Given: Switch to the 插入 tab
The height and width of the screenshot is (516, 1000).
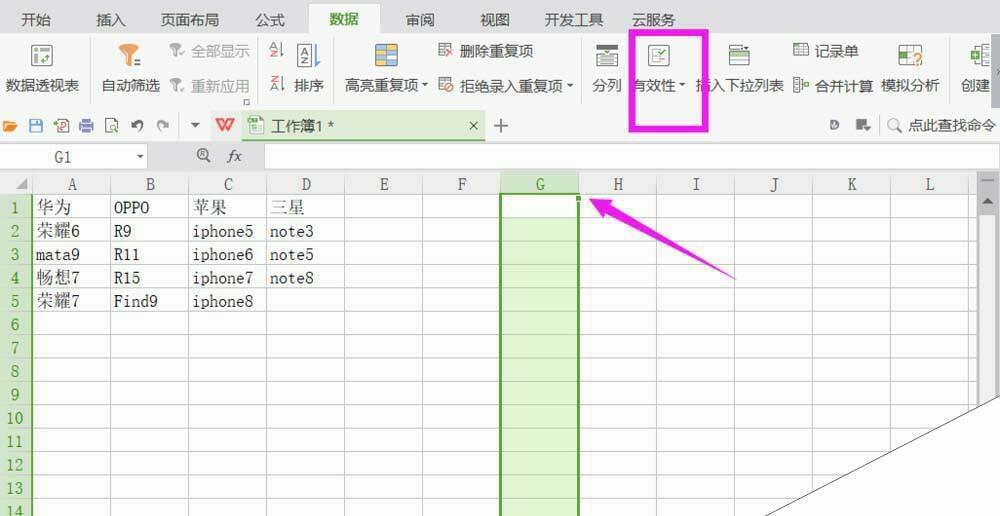Looking at the screenshot, I should pos(111,20).
